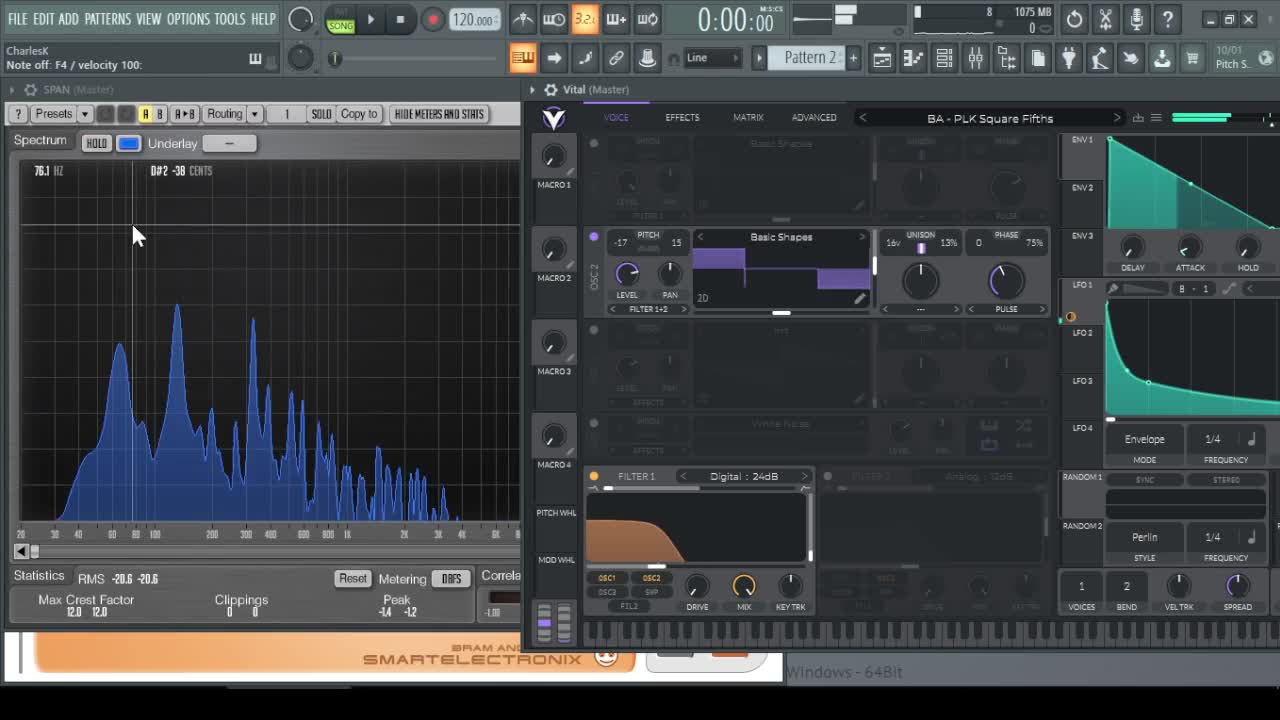Select previous Vital preset arrow
This screenshot has width=1280, height=720.
(863, 118)
